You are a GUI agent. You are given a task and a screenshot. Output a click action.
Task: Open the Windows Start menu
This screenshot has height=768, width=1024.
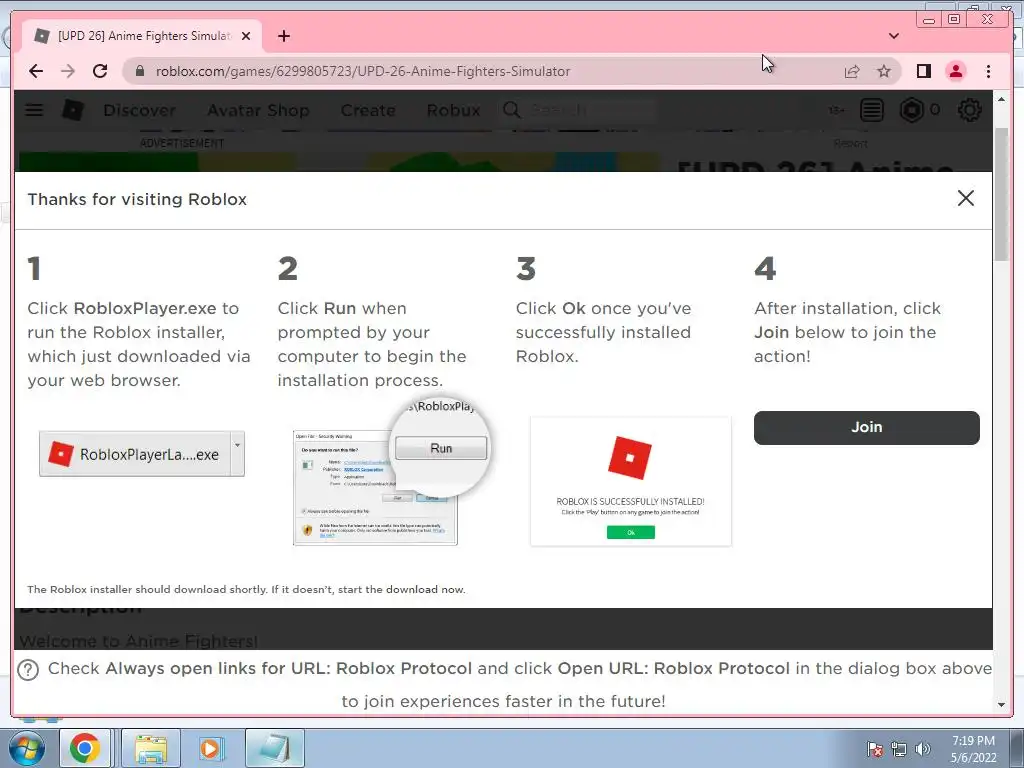27,749
